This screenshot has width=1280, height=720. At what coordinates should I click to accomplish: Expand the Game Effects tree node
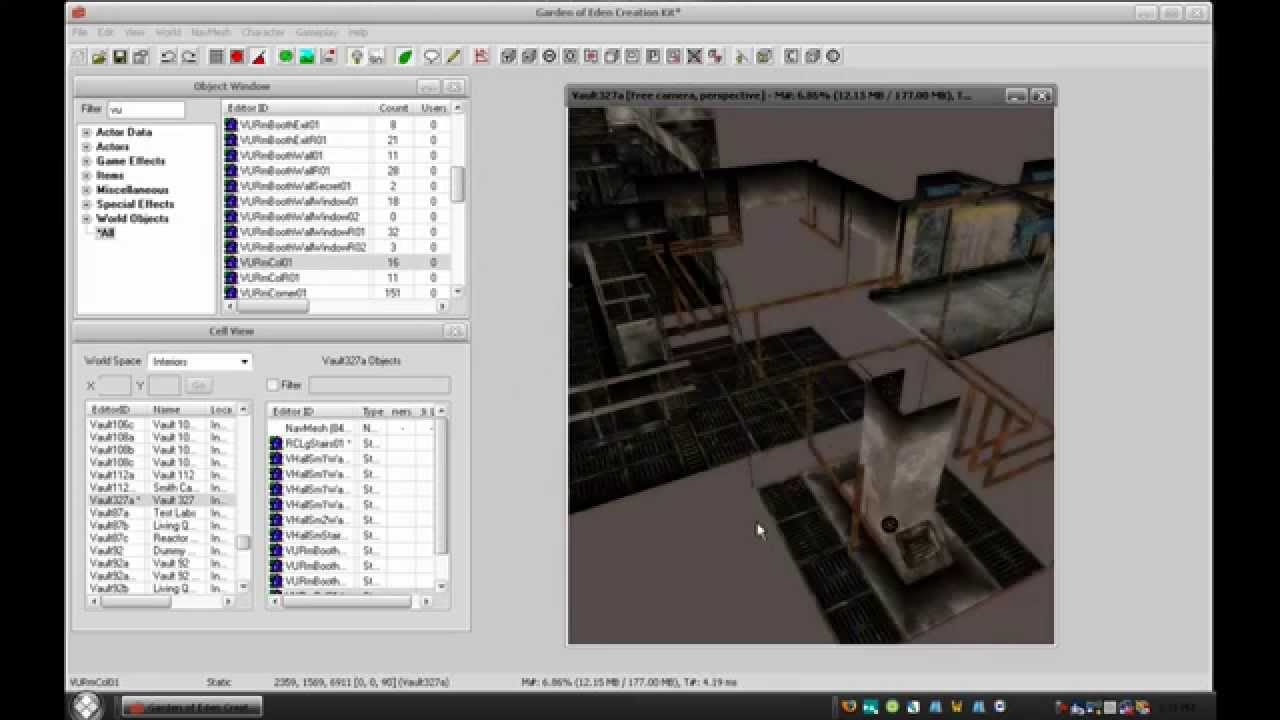[x=87, y=161]
